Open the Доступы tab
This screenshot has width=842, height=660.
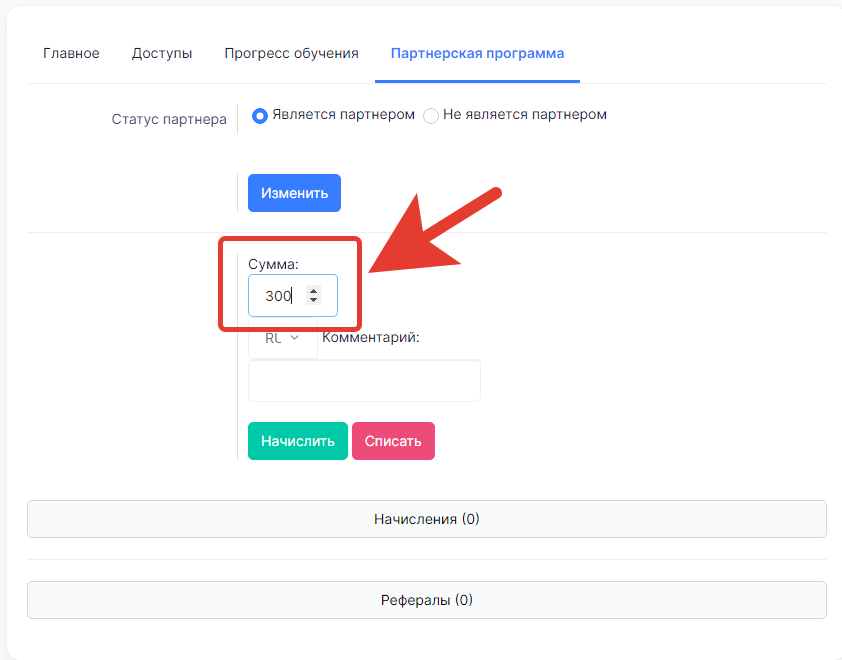click(x=162, y=53)
